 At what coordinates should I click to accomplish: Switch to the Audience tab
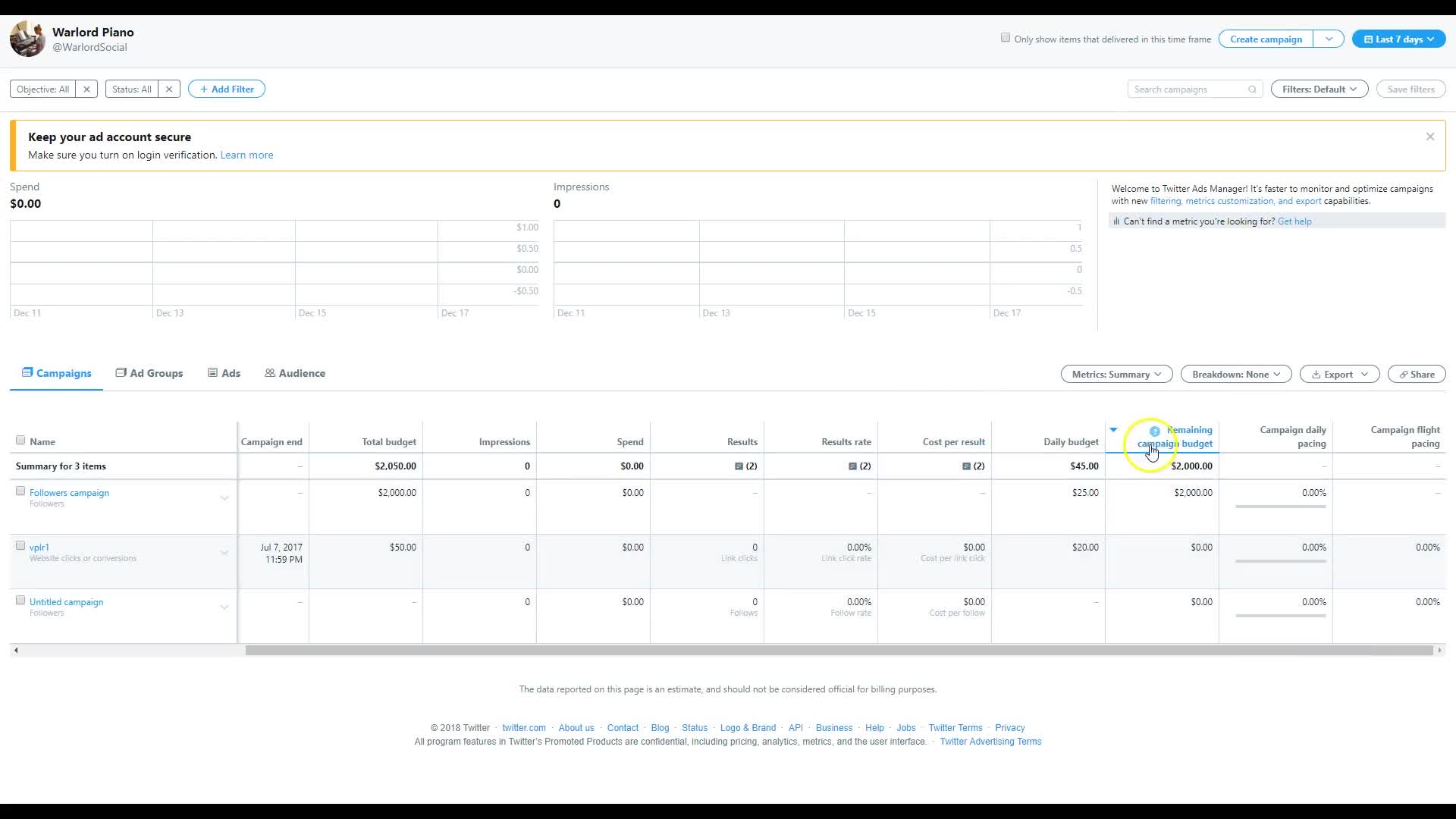click(x=295, y=373)
